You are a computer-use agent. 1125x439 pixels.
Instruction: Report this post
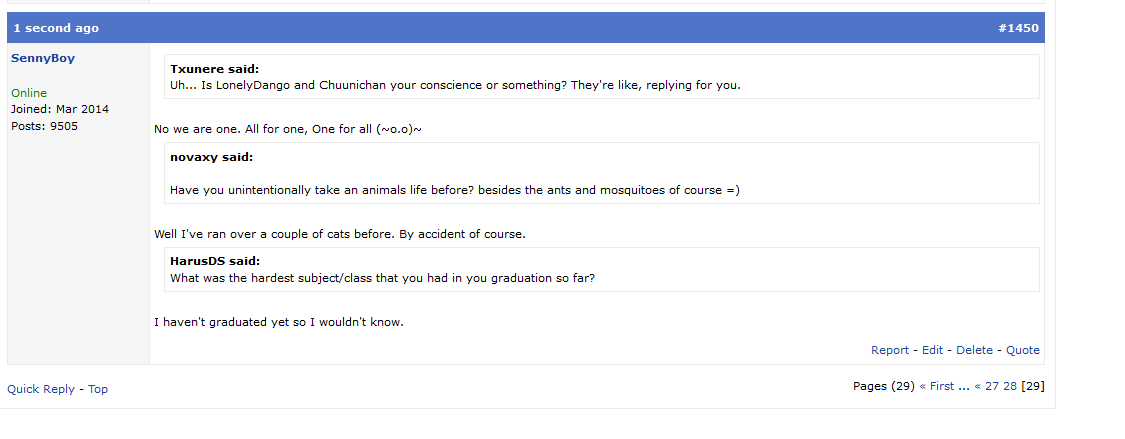pos(890,350)
